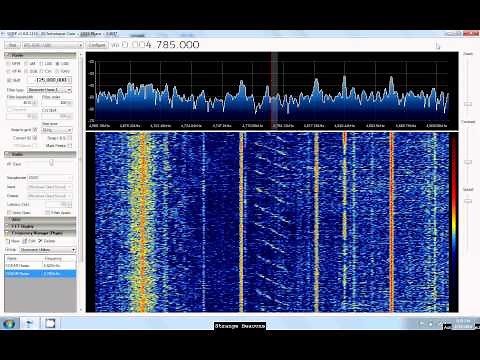Collapse the Frequency Manager panel header
This screenshot has height=360, width=480.
pyautogui.click(x=40, y=233)
